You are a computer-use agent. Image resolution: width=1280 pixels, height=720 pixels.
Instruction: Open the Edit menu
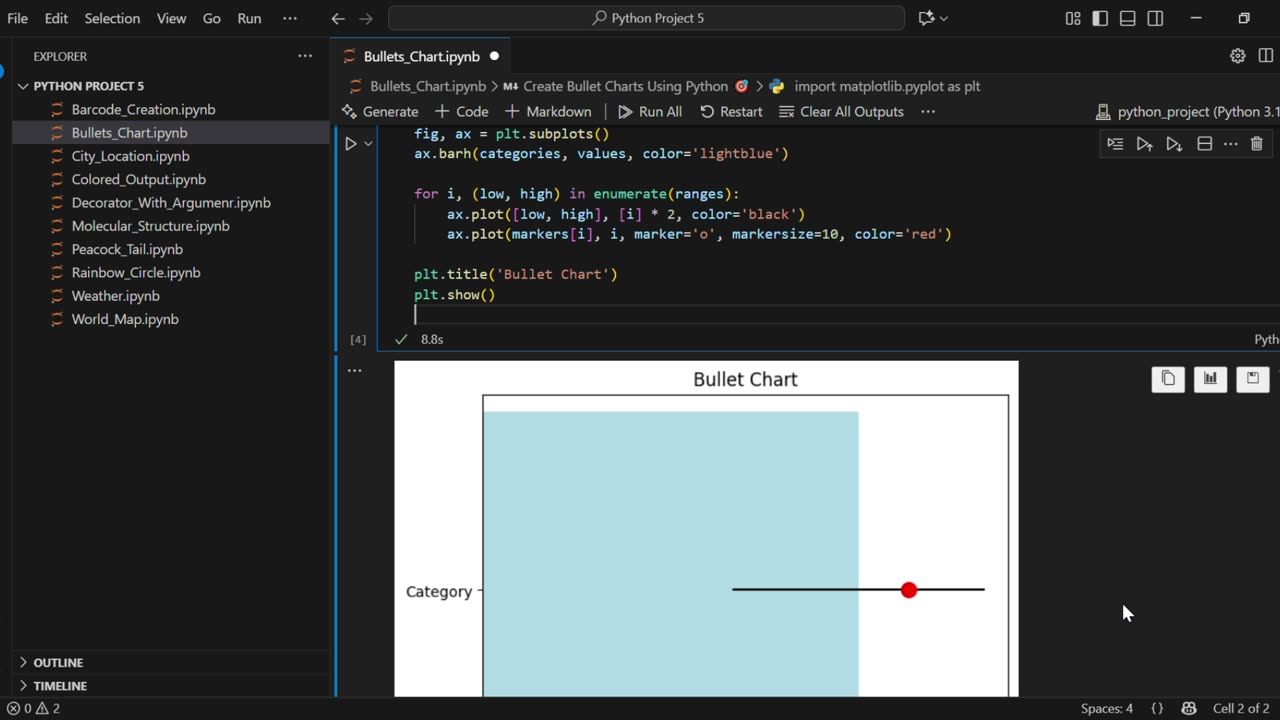[x=56, y=18]
